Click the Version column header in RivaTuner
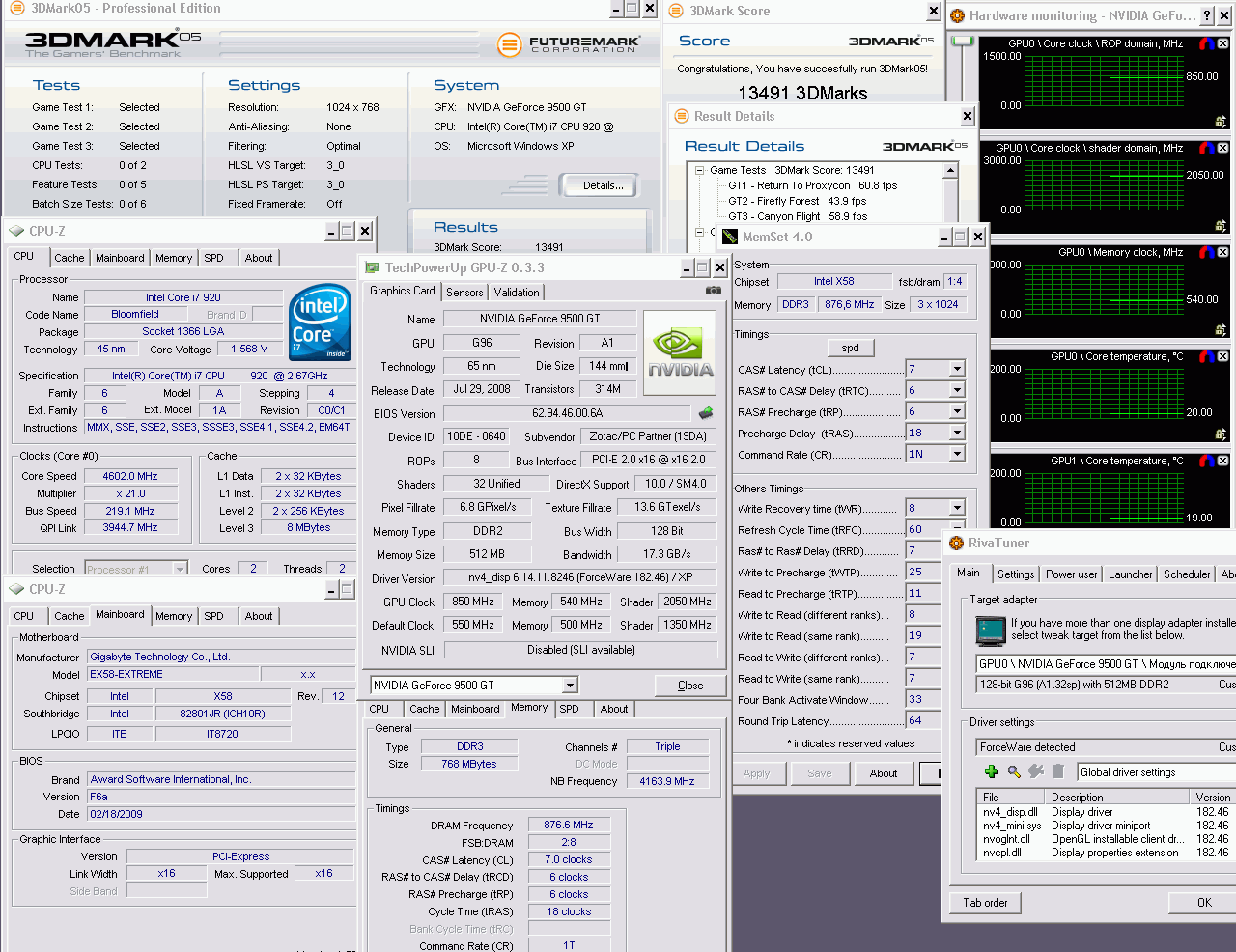This screenshot has width=1236, height=952. pyautogui.click(x=1213, y=798)
